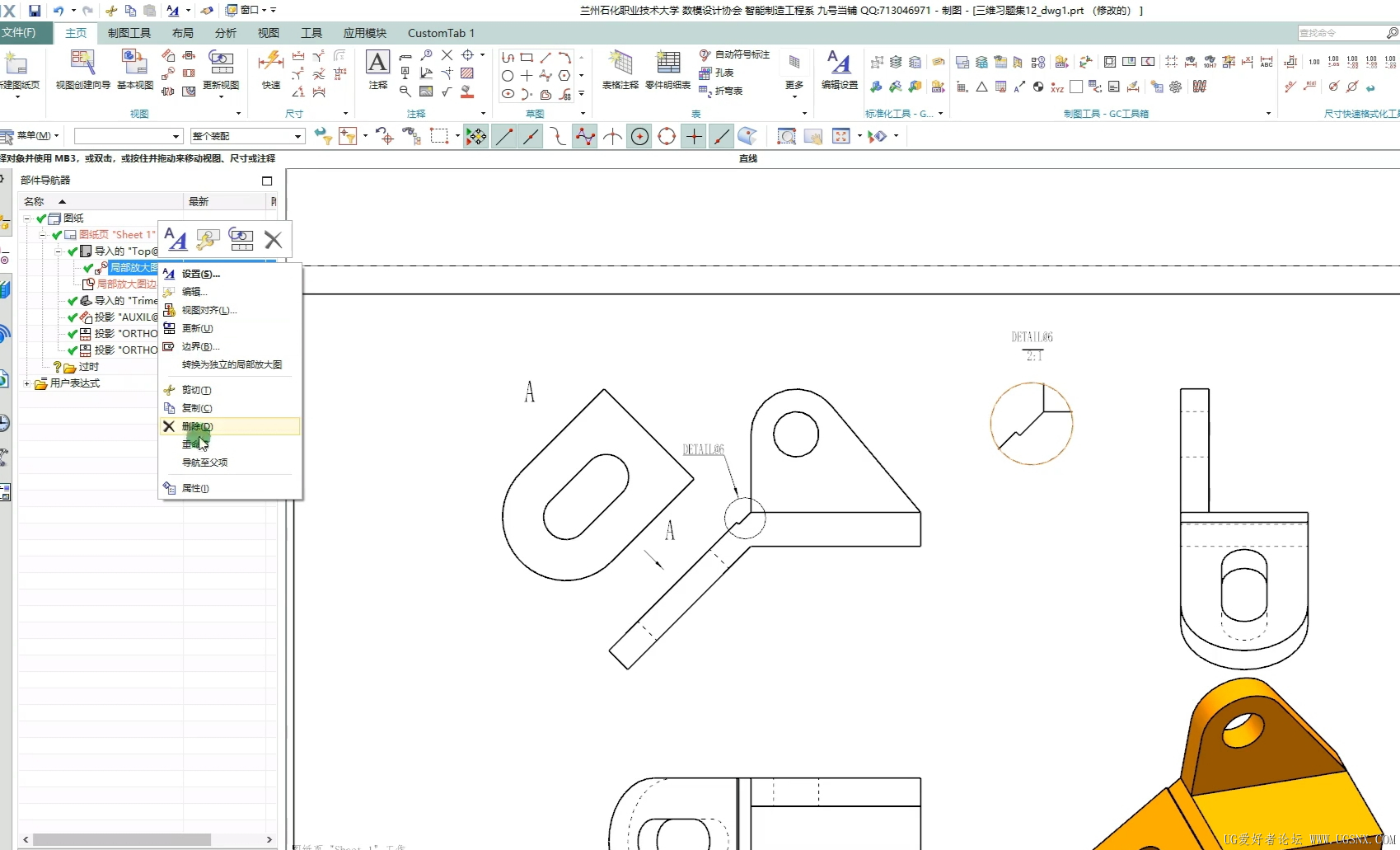Image resolution: width=1400 pixels, height=850 pixels.
Task: Insert a Hole Table (孔表)
Action: [x=716, y=73]
